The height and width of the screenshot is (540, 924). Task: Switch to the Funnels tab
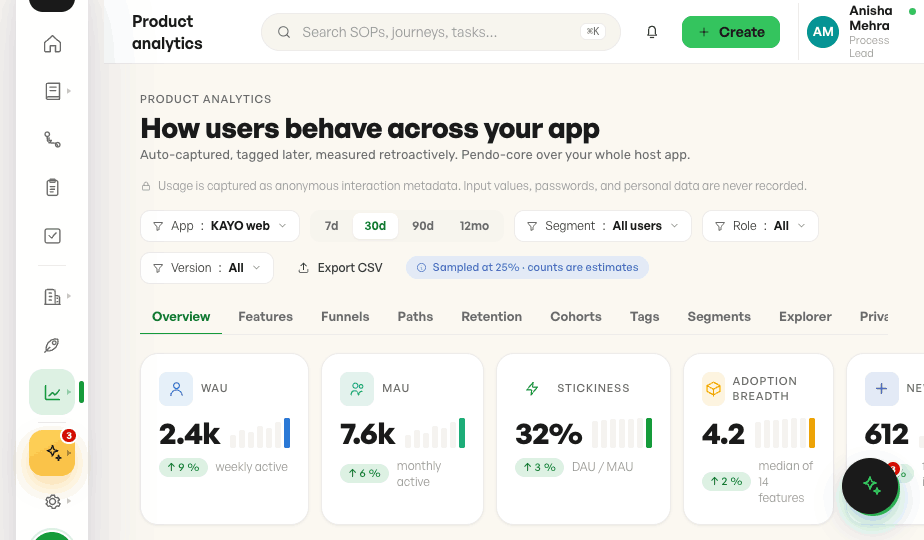(345, 317)
